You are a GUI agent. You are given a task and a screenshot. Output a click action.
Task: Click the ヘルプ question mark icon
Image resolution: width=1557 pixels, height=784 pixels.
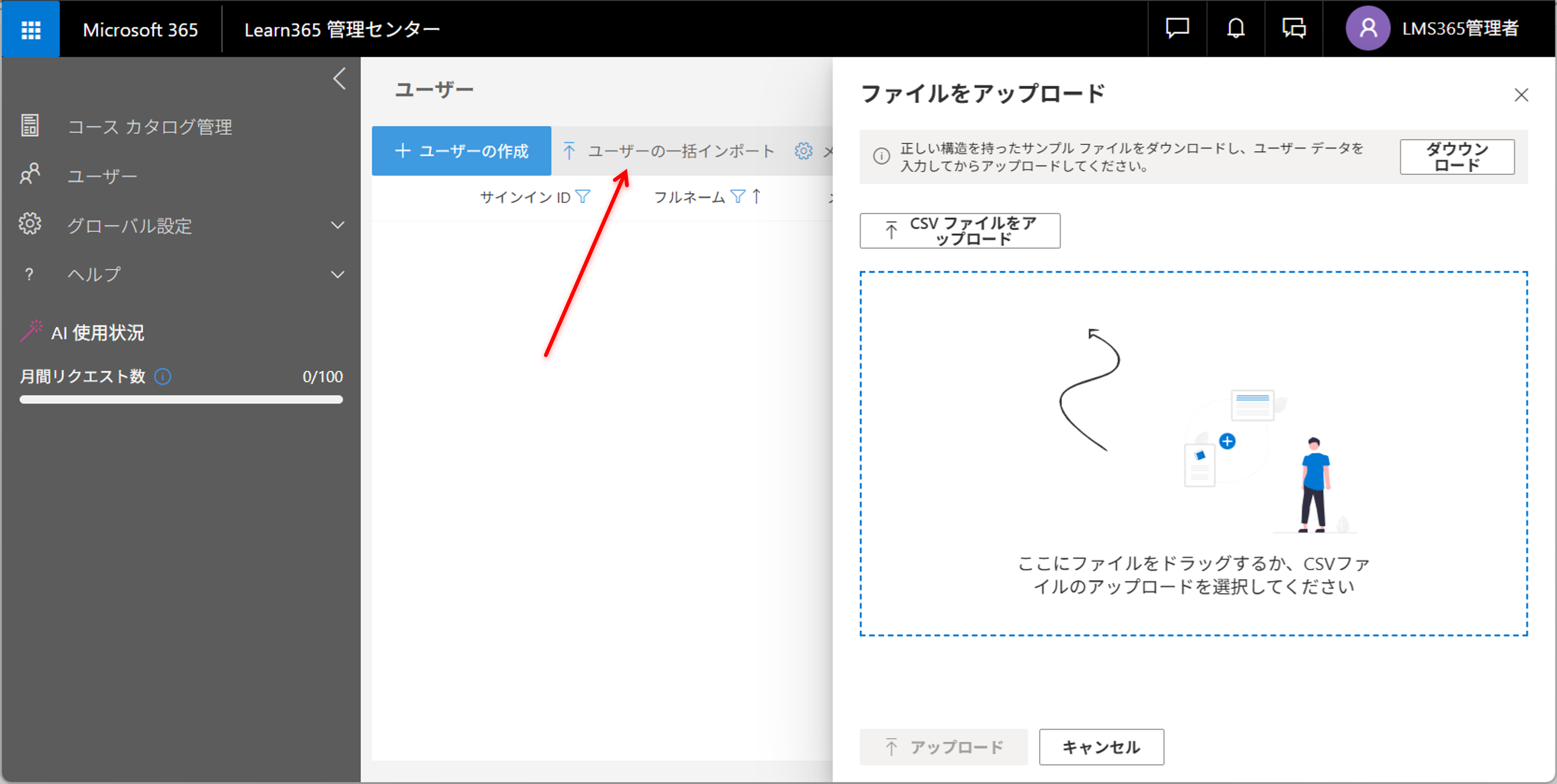29,274
